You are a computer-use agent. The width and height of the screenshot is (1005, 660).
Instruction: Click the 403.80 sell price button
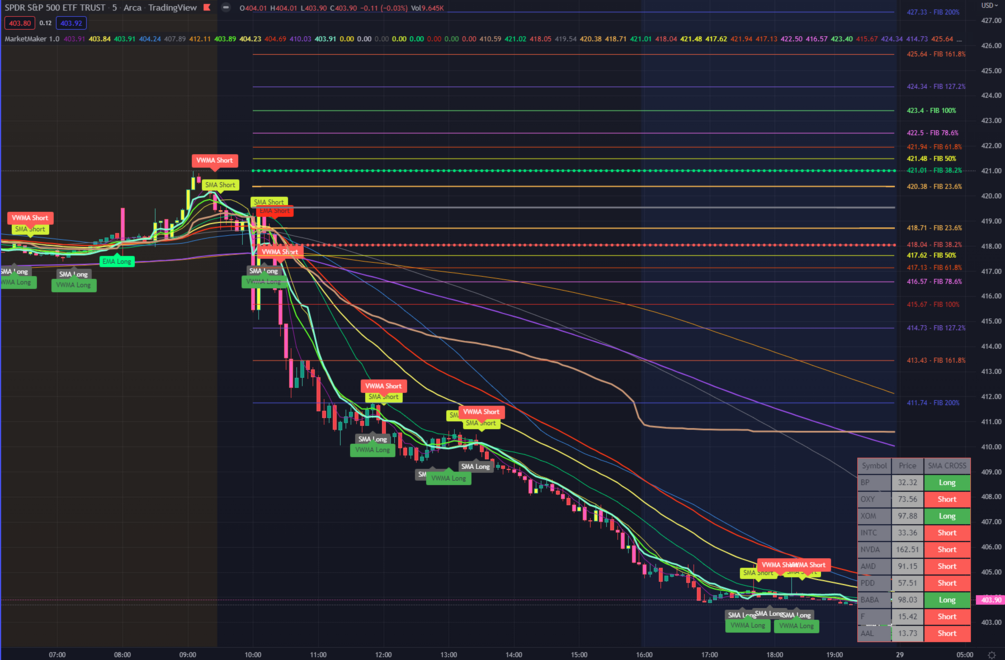point(18,23)
